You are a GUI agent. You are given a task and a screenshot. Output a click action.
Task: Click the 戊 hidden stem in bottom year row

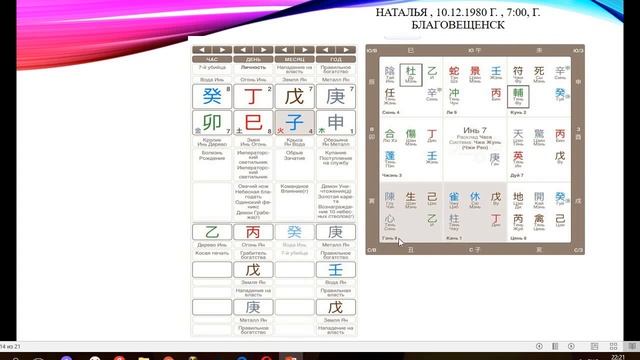[336, 307]
